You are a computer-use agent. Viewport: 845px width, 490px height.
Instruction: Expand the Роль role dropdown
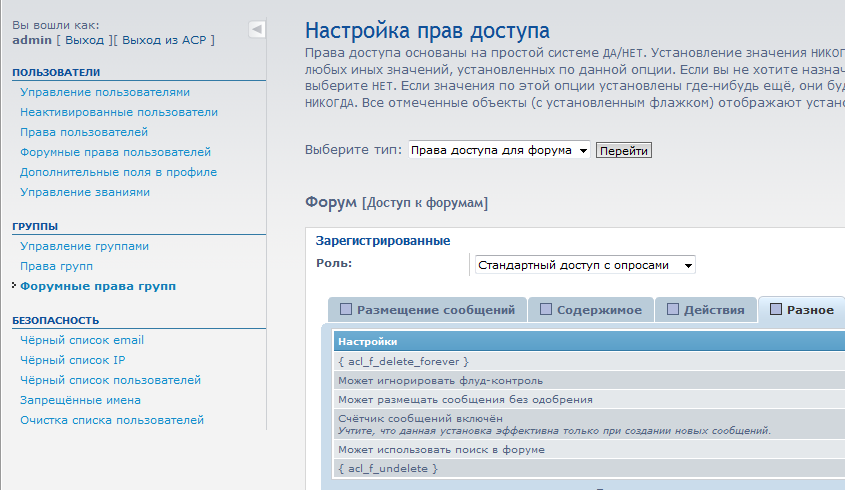pos(585,265)
